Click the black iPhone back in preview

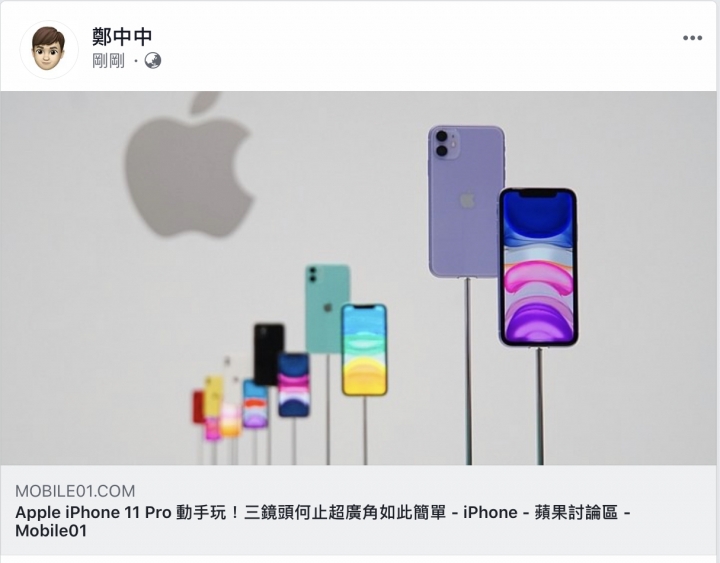point(269,354)
